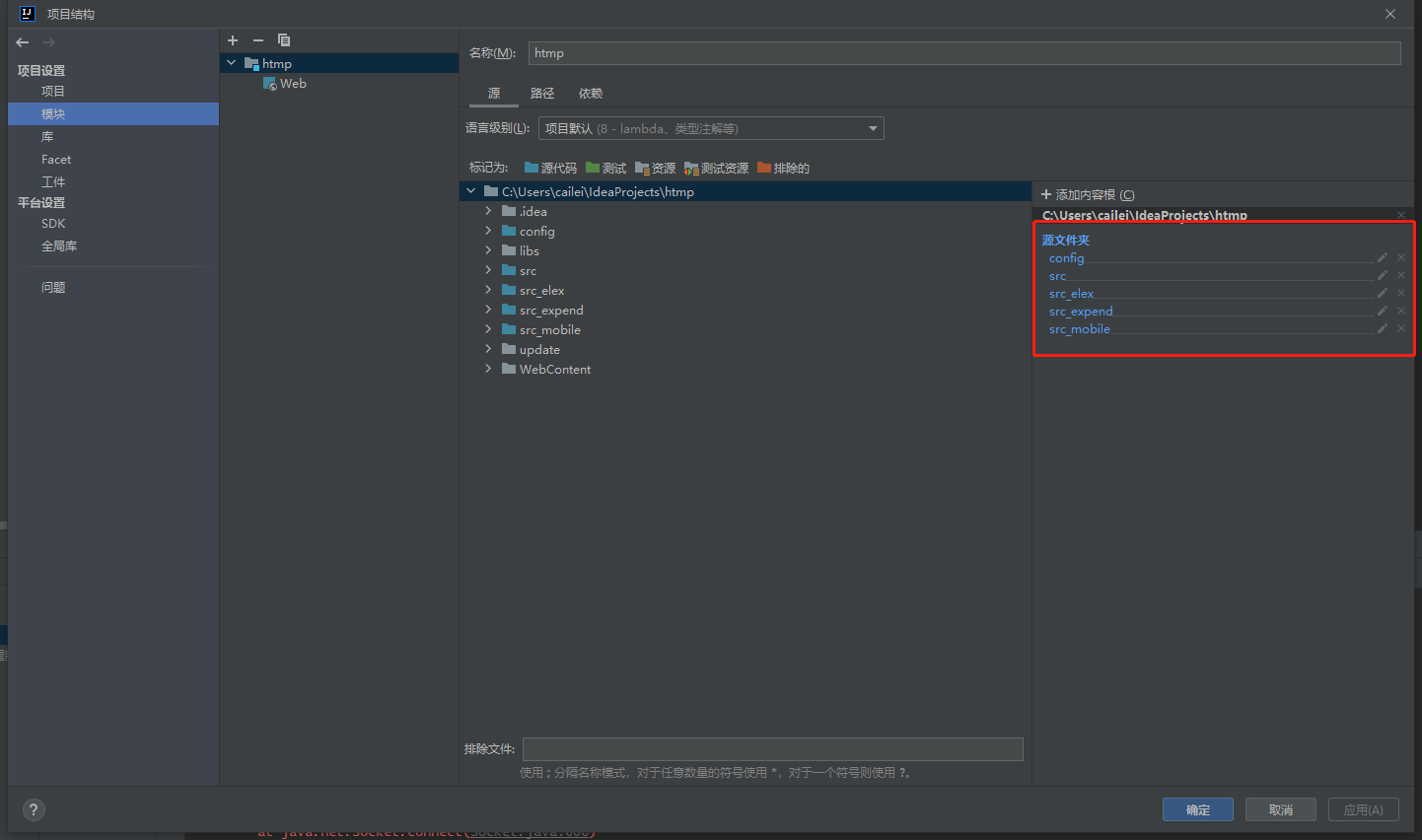The image size is (1422, 840).
Task: Click config link in source folders list
Action: click(x=1066, y=258)
